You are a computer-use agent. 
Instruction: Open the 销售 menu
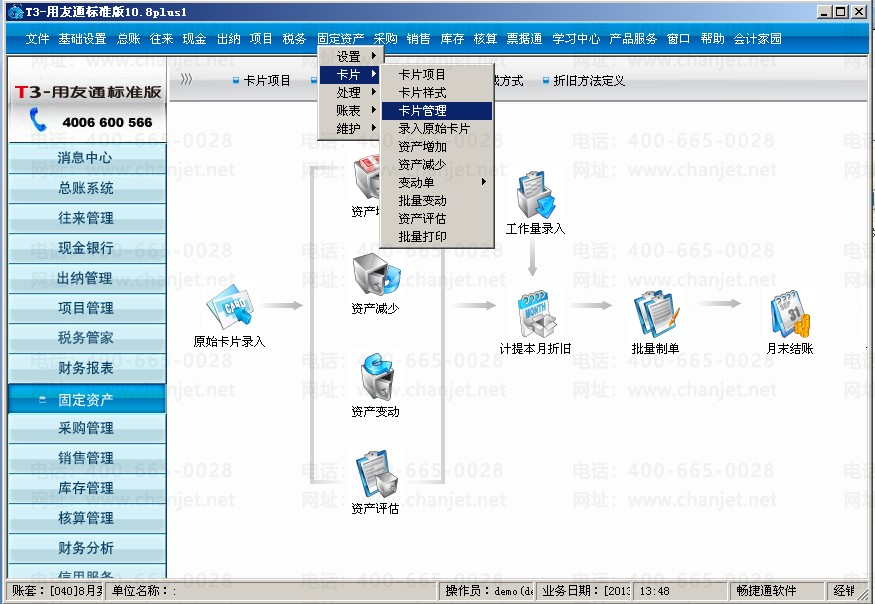click(x=418, y=39)
